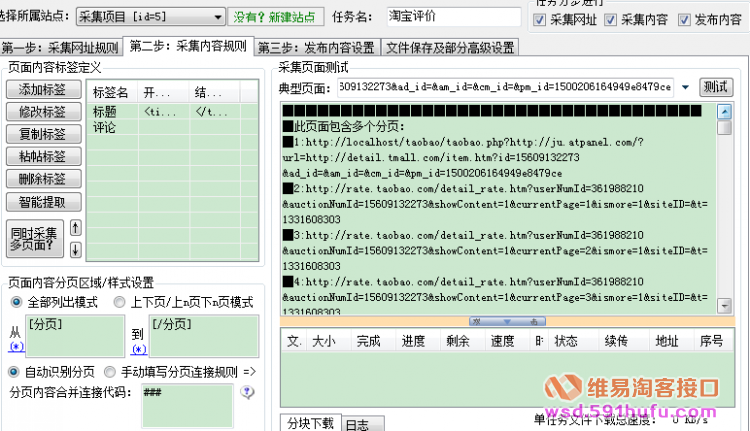This screenshot has height=431, width=750.
Task: Collapse the splitter handle below the test output
Action: pyautogui.click(x=507, y=321)
